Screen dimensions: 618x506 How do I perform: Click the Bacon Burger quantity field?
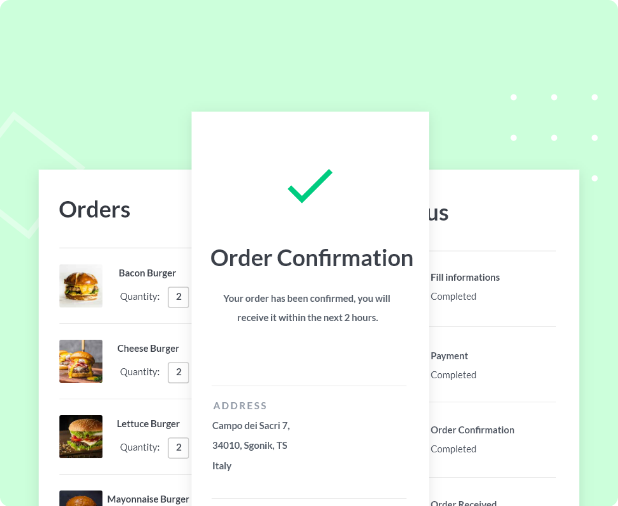(x=178, y=297)
